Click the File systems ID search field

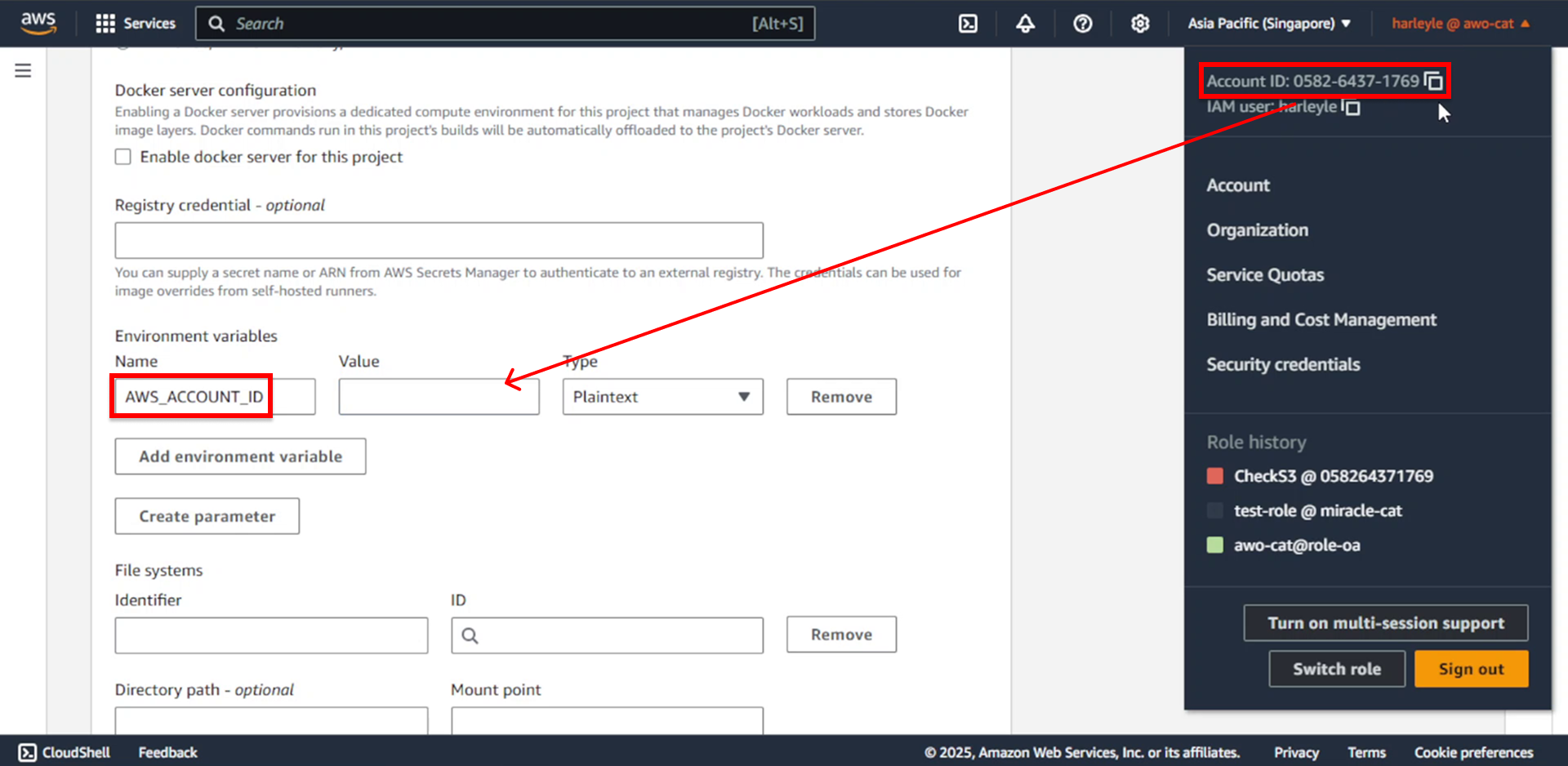tap(607, 635)
